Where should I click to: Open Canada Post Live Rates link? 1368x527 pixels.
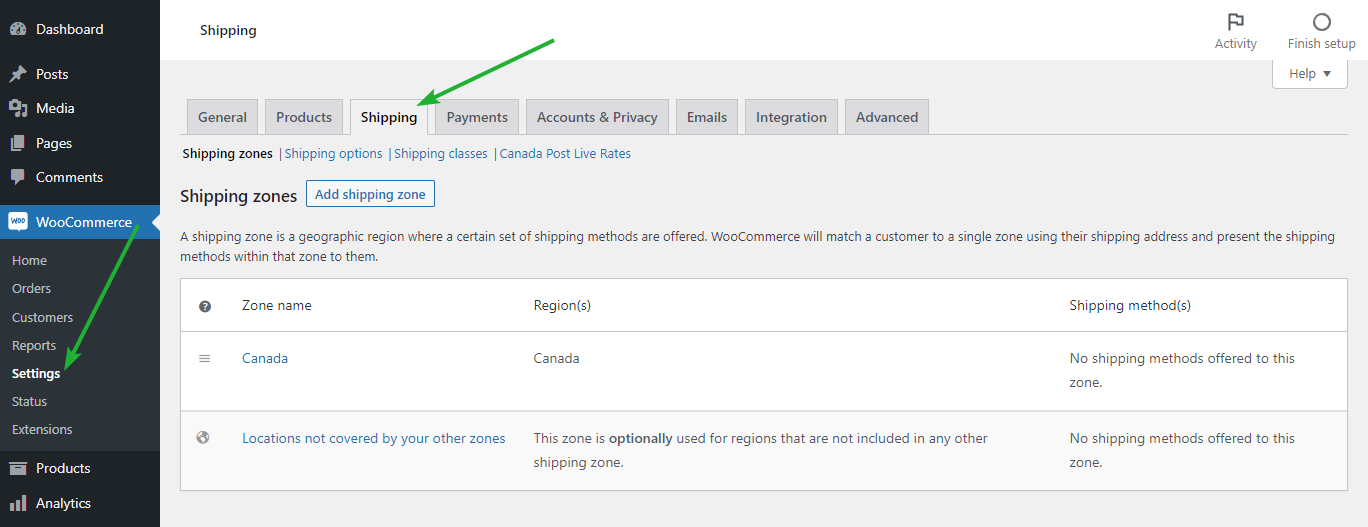point(565,154)
